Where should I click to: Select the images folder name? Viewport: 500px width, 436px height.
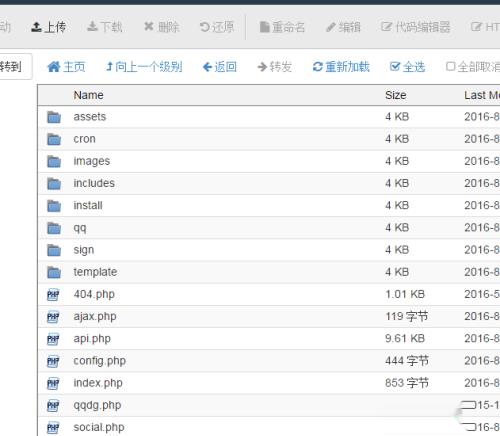tap(92, 161)
